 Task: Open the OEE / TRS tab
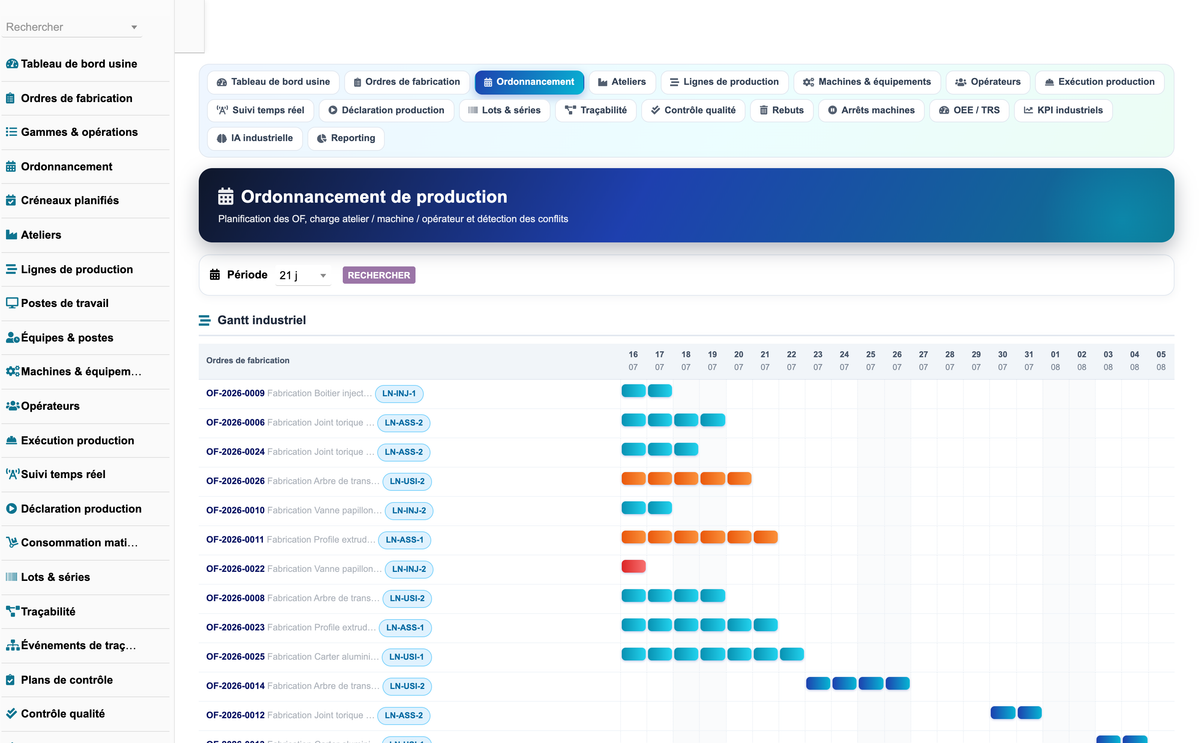point(969,110)
